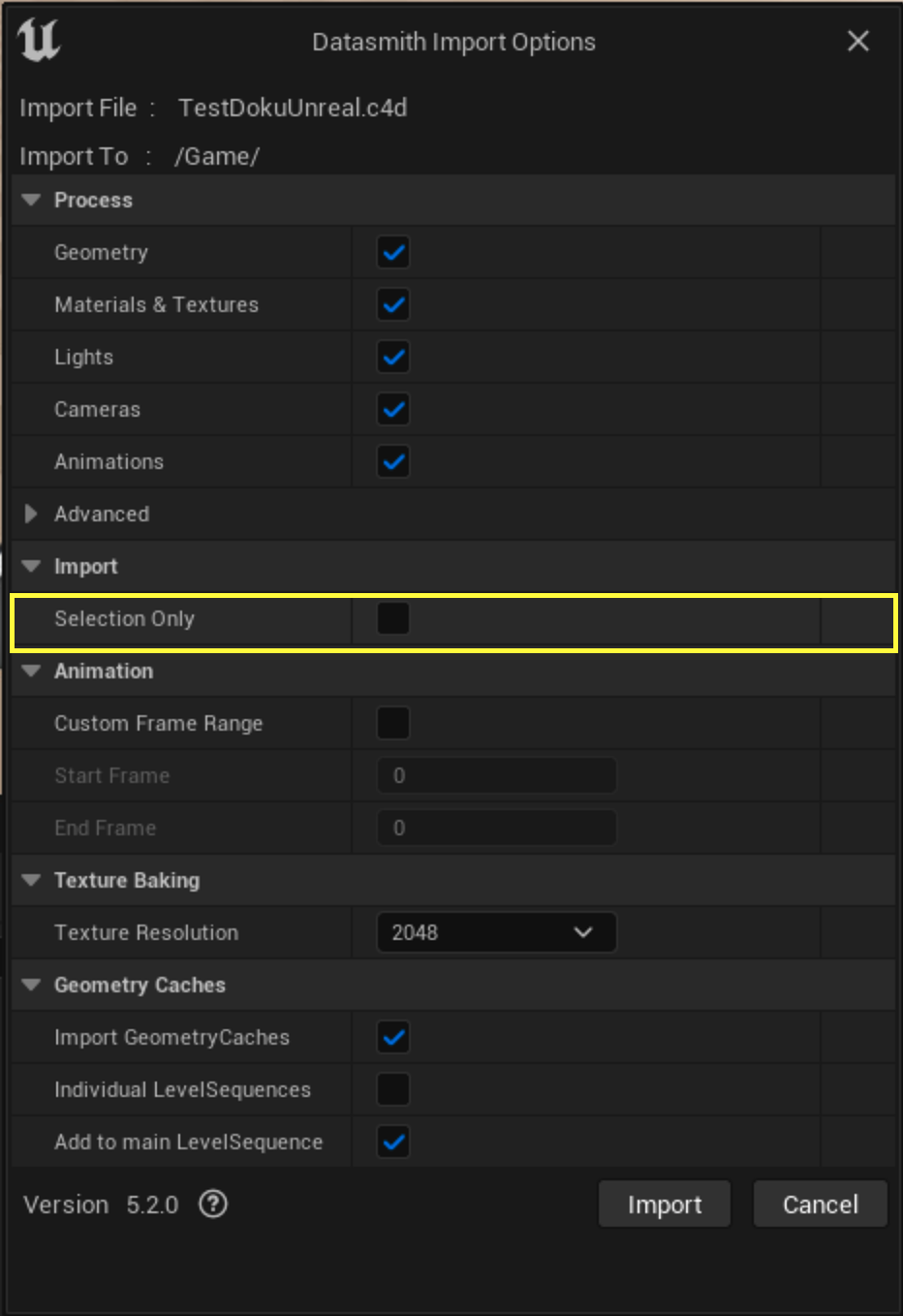This screenshot has height=1316, width=903.
Task: Click the Unreal Engine logo icon
Action: (x=37, y=41)
